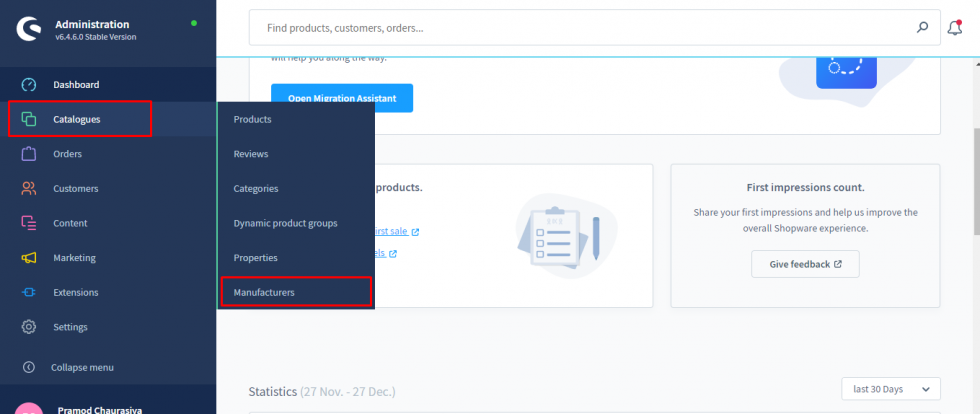
Task: Open Dynamic product groups entry
Action: 285,223
